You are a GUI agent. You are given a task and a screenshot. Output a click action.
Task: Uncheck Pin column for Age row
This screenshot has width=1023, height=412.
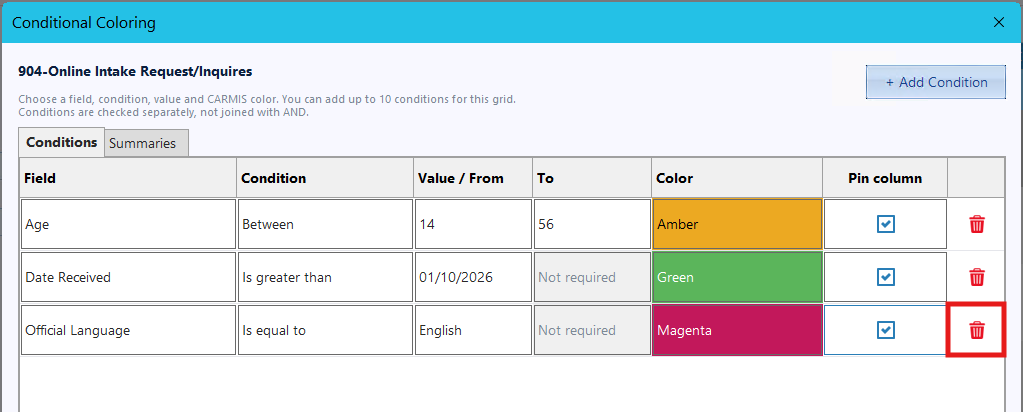tap(885, 225)
